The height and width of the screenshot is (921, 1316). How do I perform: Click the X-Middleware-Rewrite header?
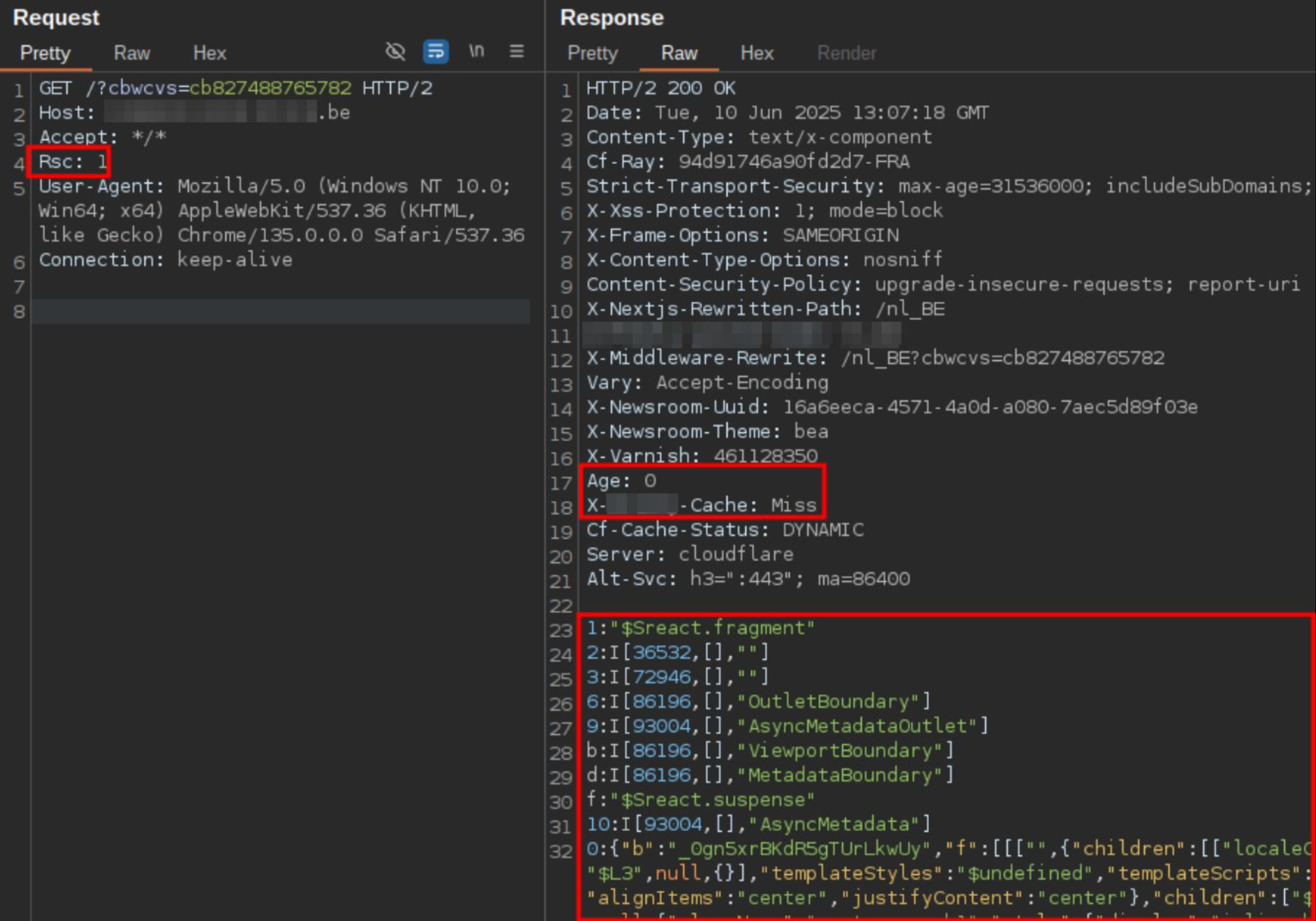click(x=875, y=358)
